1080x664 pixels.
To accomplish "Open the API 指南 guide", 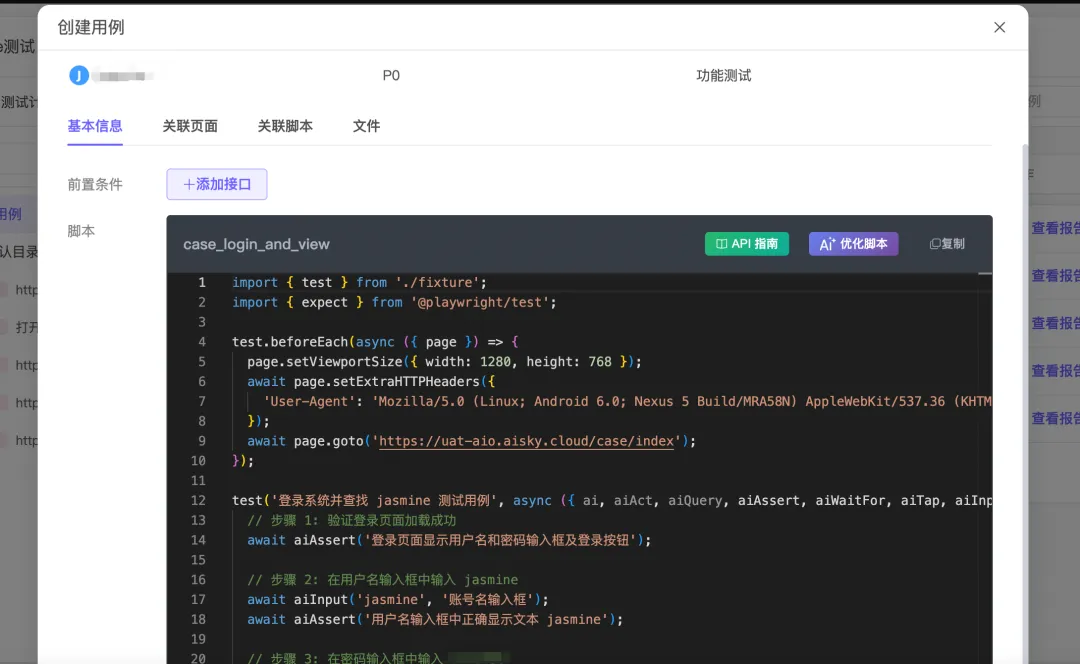I will click(x=747, y=244).
